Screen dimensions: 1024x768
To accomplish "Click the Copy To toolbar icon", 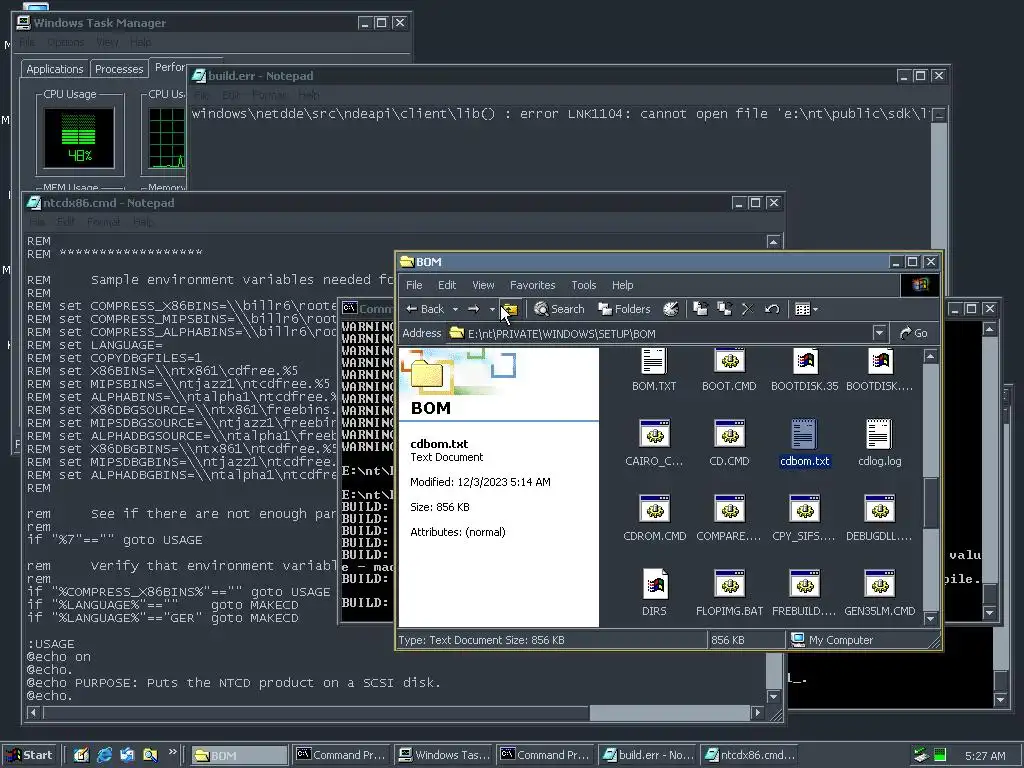I will click(724, 309).
